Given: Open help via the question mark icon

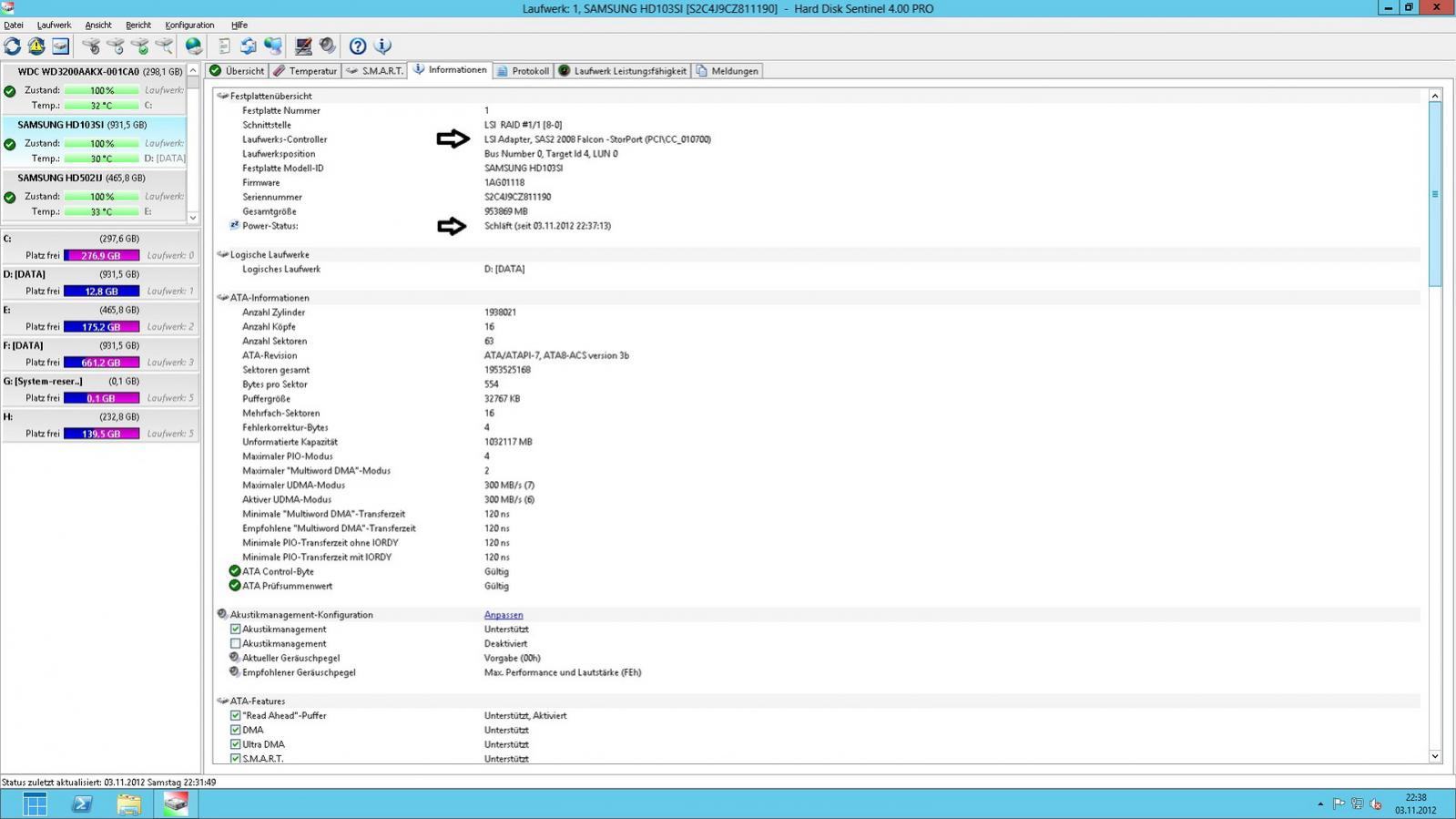Looking at the screenshot, I should [358, 46].
